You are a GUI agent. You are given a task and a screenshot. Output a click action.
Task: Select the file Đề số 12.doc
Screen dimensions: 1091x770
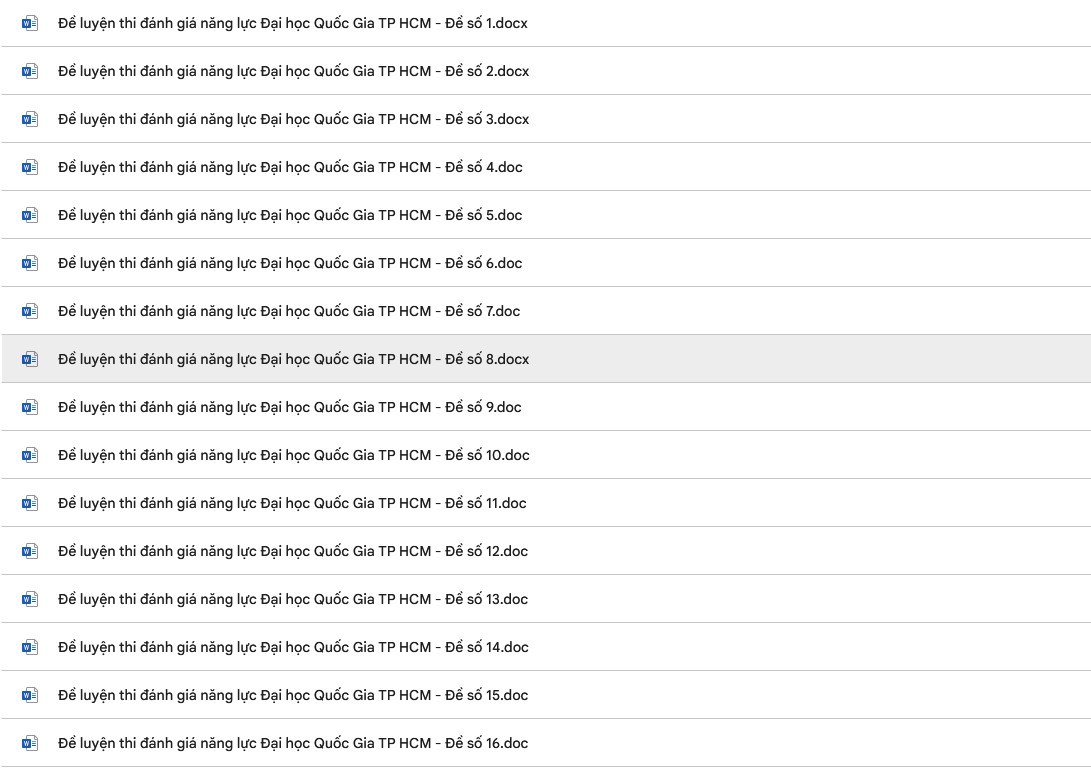[546, 551]
